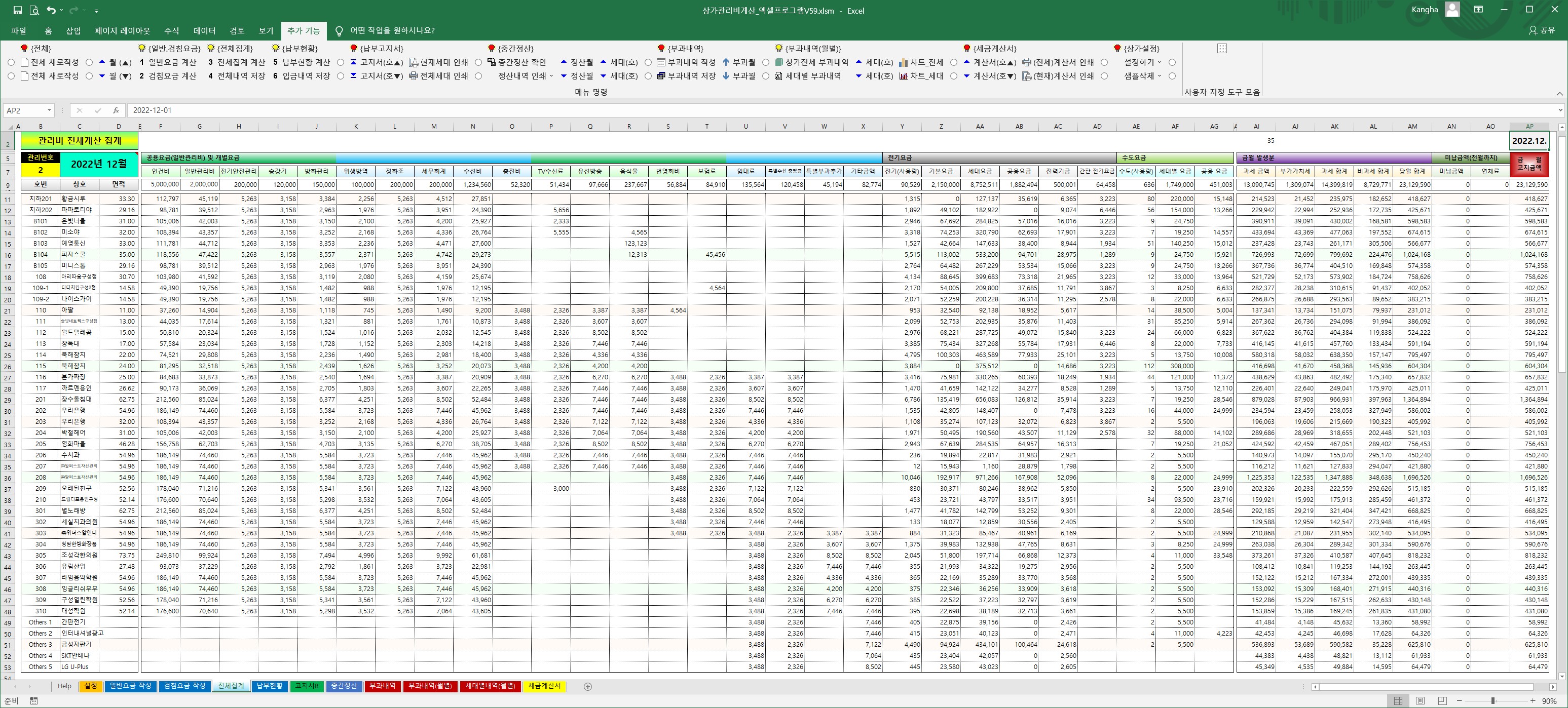Viewport: 1568px width, 708px height.
Task: Open Print Preview from quick access toolbar
Action: pos(34,10)
